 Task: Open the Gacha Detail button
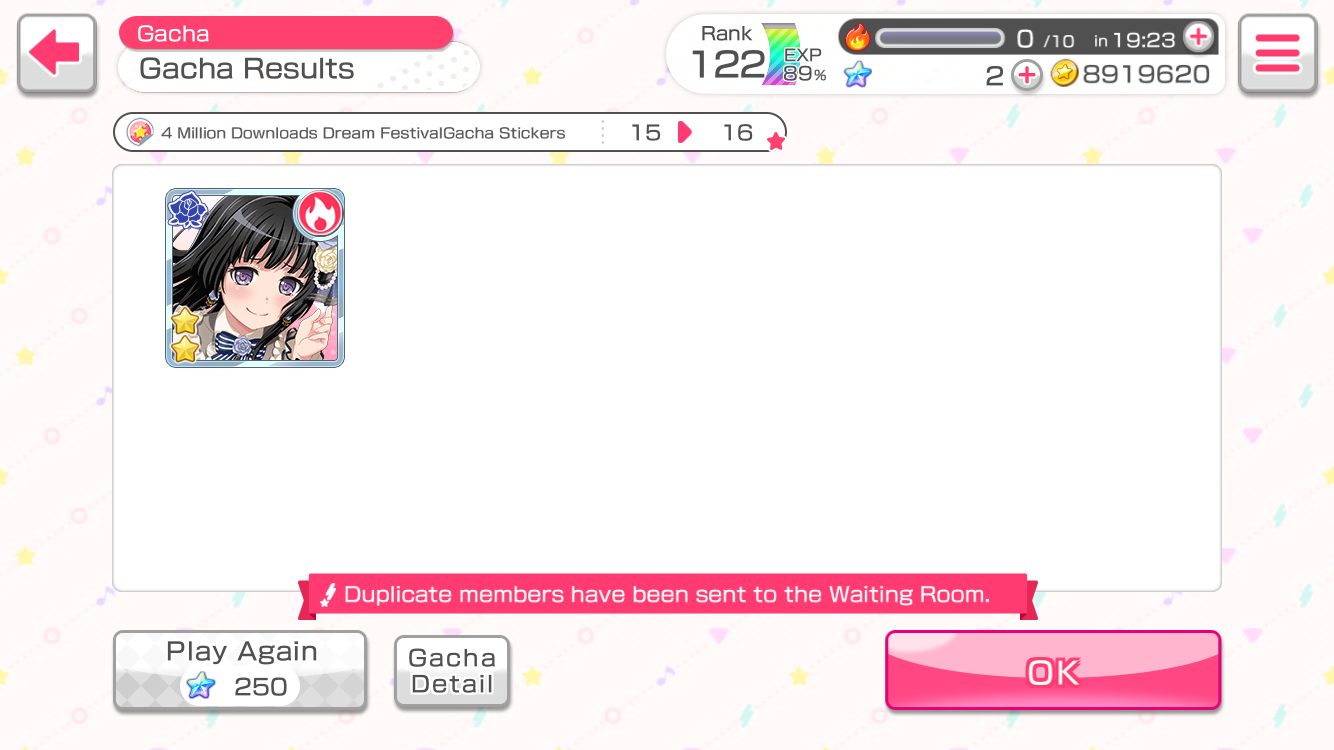click(452, 671)
